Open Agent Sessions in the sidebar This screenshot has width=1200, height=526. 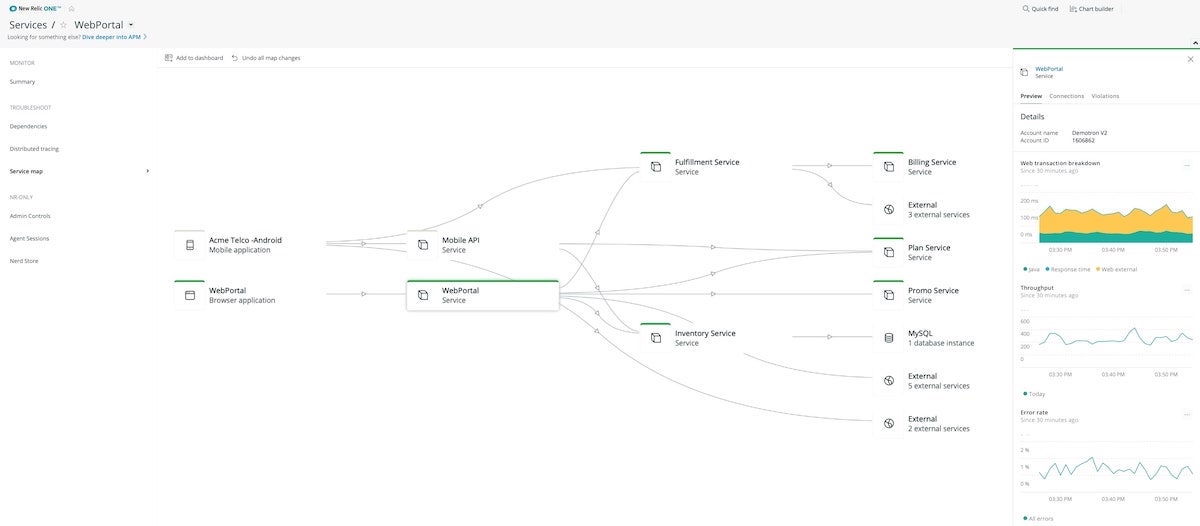tap(30, 238)
